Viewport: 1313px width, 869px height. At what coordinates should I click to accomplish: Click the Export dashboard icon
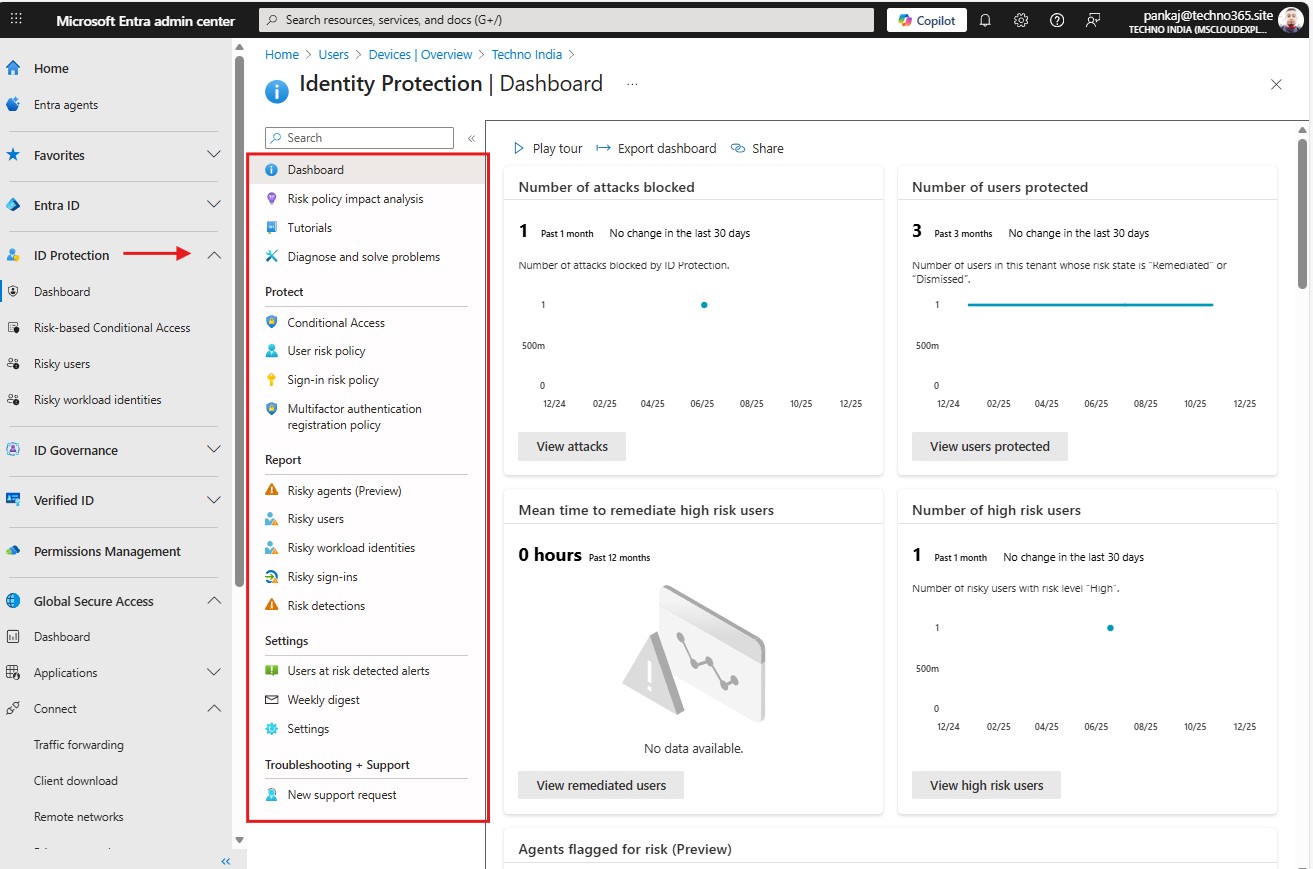coord(603,148)
